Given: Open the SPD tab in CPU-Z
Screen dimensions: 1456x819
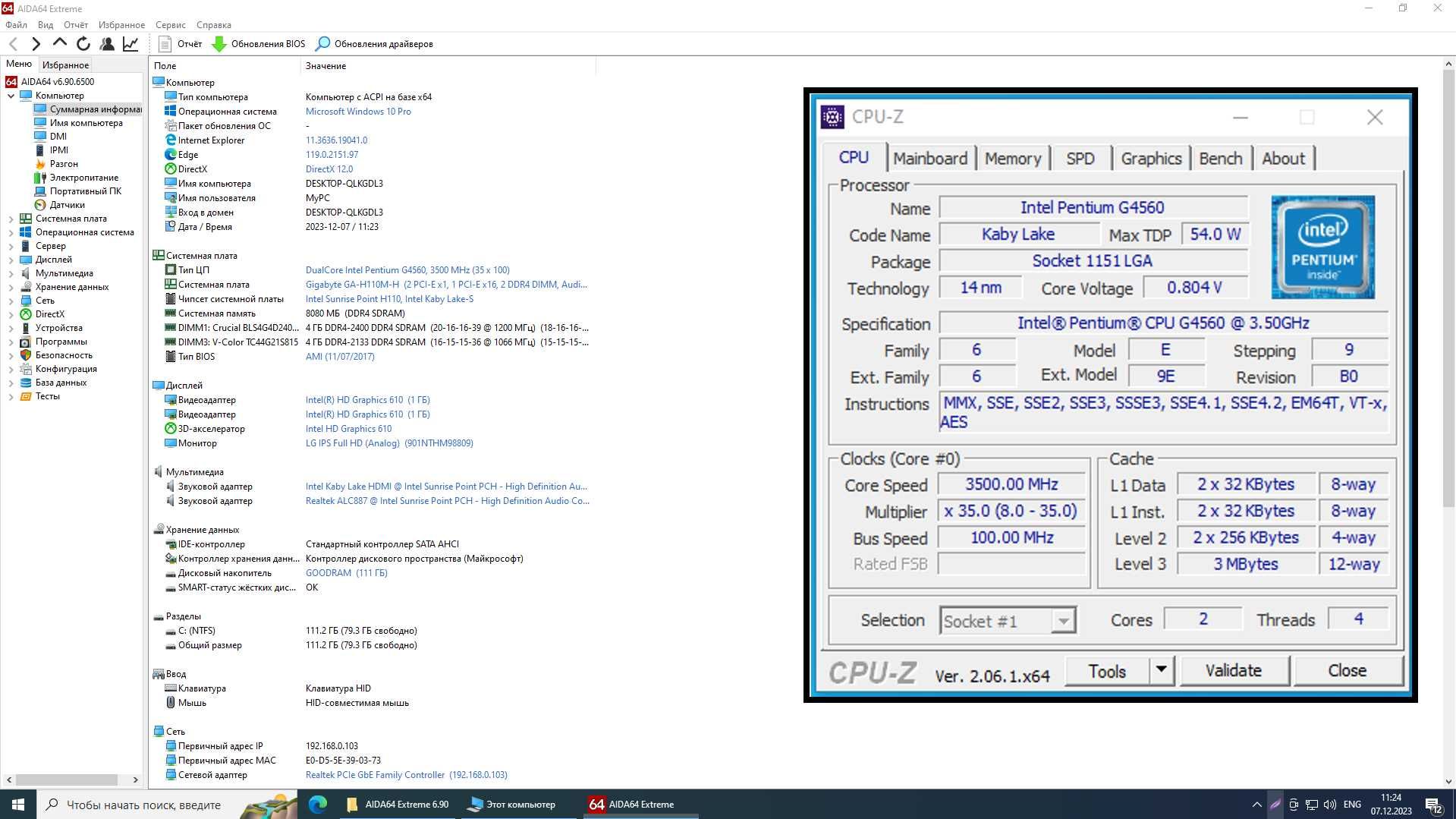Looking at the screenshot, I should tap(1080, 159).
